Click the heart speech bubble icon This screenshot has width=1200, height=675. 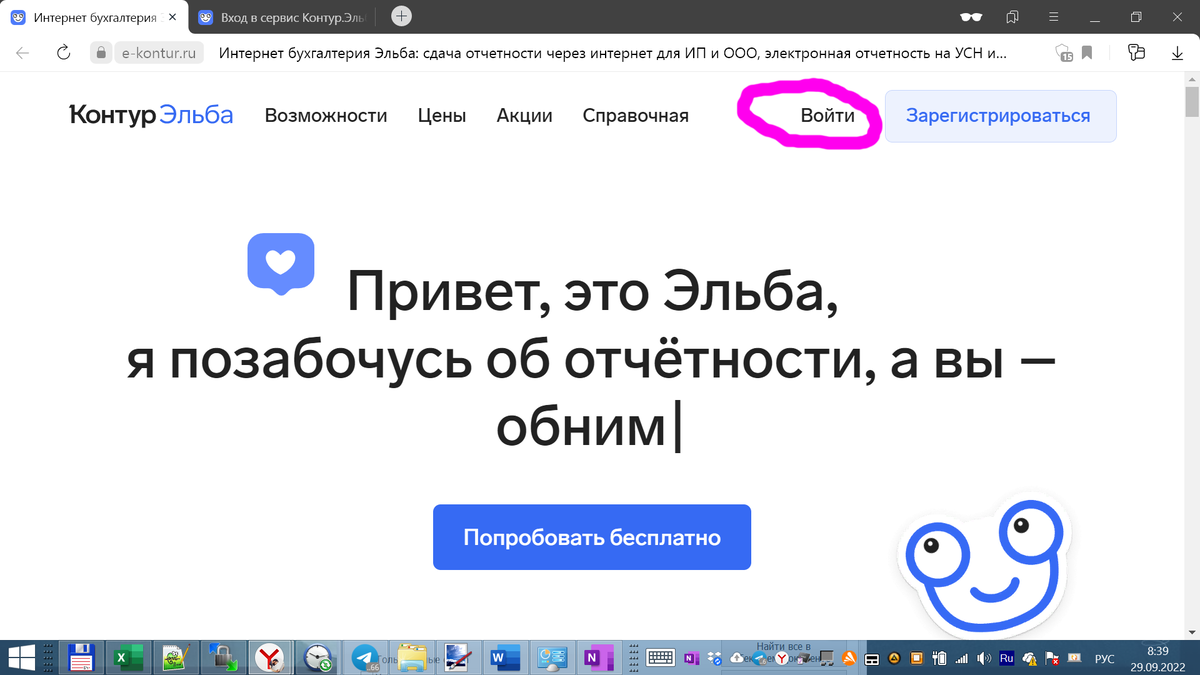281,264
